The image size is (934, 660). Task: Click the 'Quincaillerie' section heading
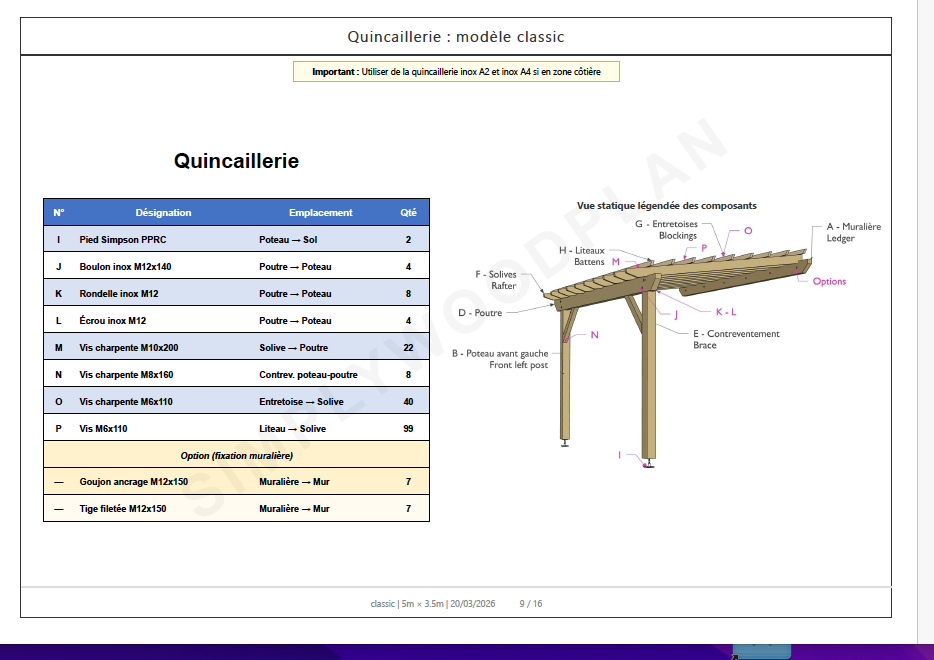(238, 159)
